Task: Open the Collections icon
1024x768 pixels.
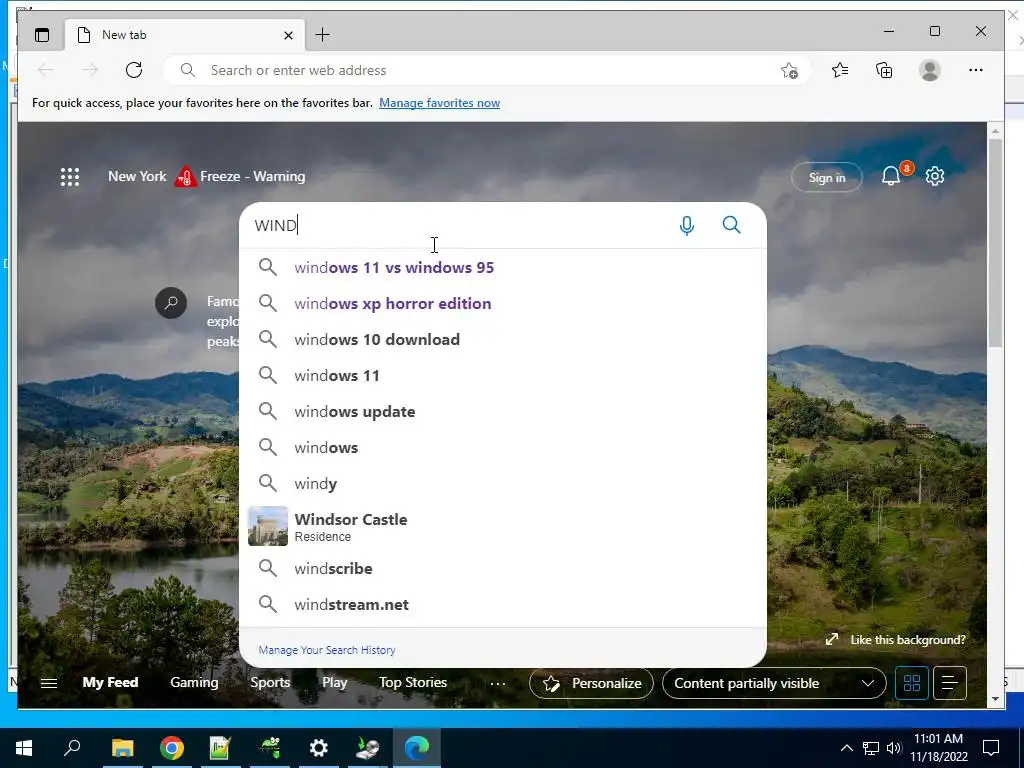Action: pos(884,70)
